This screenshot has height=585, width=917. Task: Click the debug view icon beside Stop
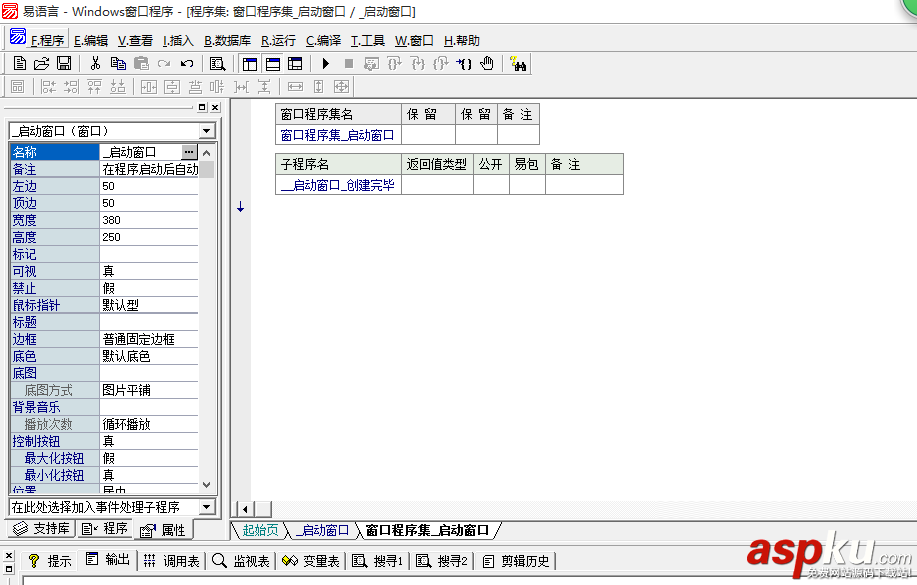[371, 63]
